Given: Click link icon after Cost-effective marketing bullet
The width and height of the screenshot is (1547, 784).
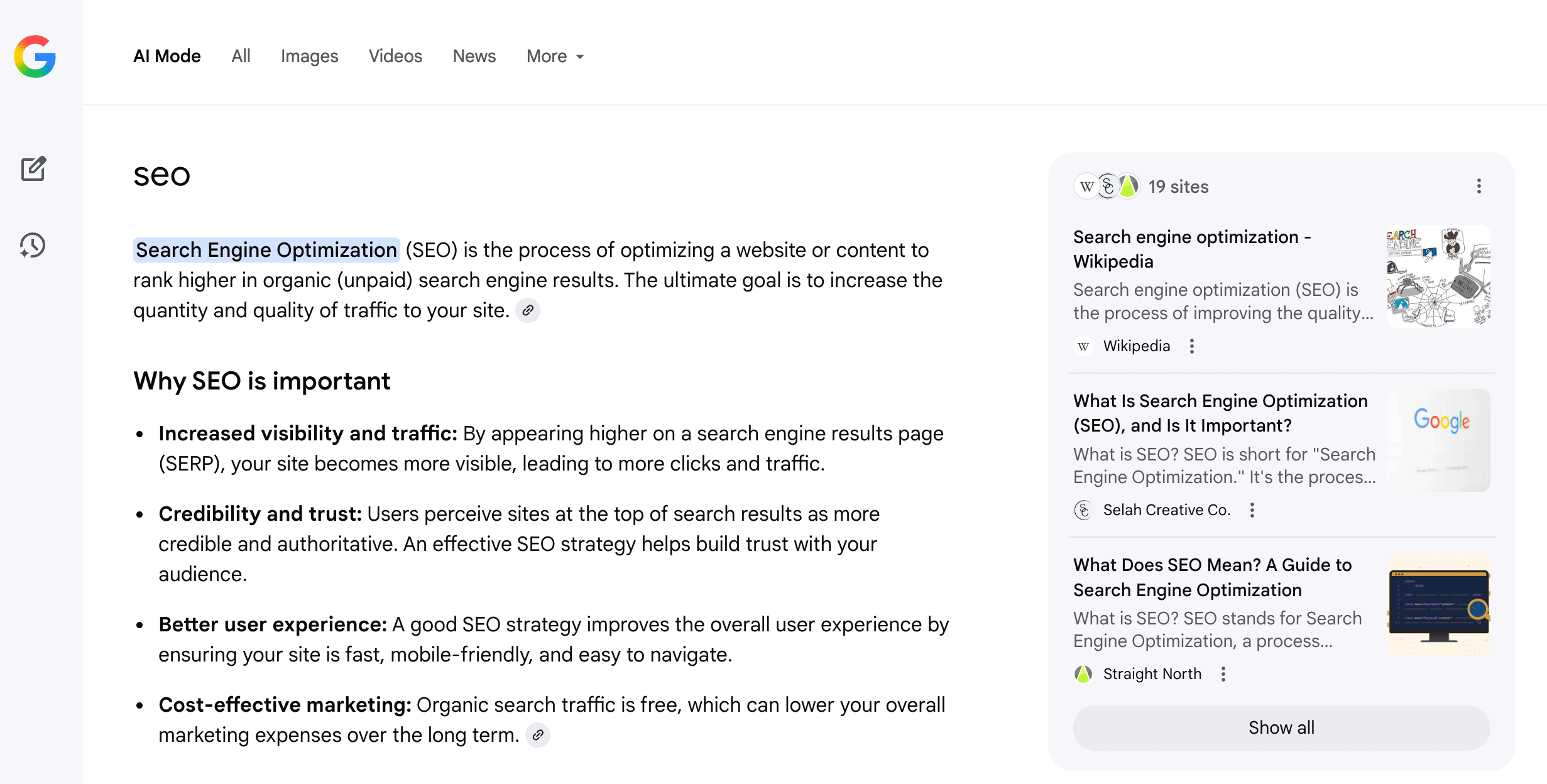Looking at the screenshot, I should (538, 735).
